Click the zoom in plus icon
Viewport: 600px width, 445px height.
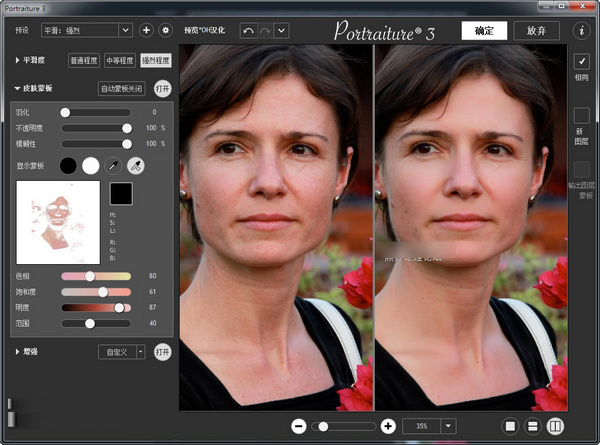(388, 426)
